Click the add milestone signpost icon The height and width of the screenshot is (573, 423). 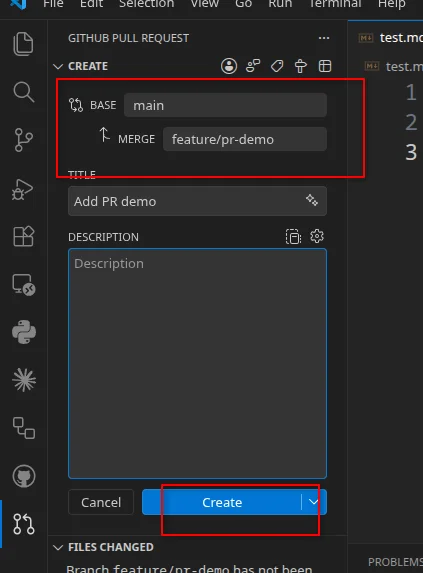click(301, 66)
